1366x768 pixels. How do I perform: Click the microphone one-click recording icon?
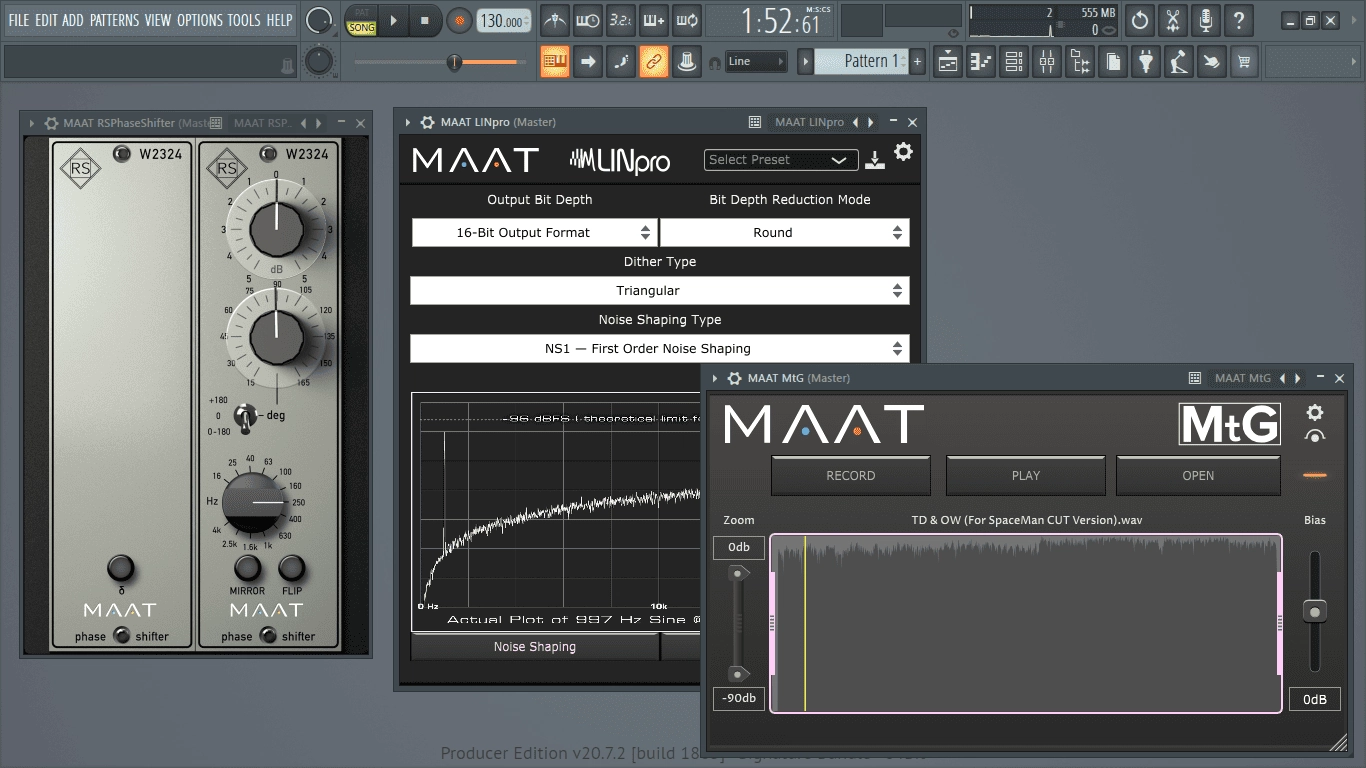pyautogui.click(x=1207, y=20)
